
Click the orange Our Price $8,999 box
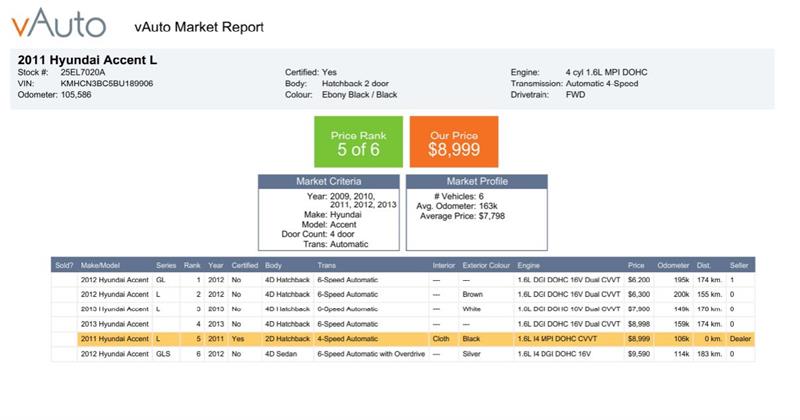[454, 142]
